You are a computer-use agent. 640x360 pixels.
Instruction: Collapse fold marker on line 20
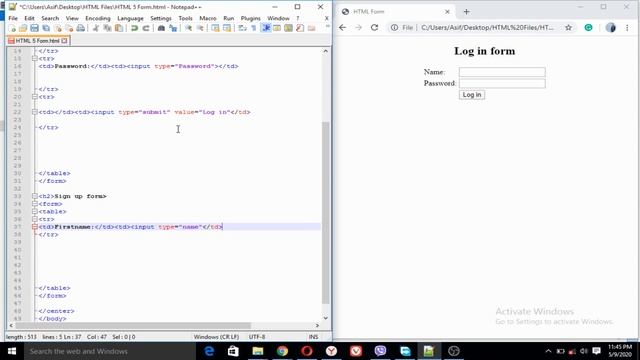[x=35, y=97]
